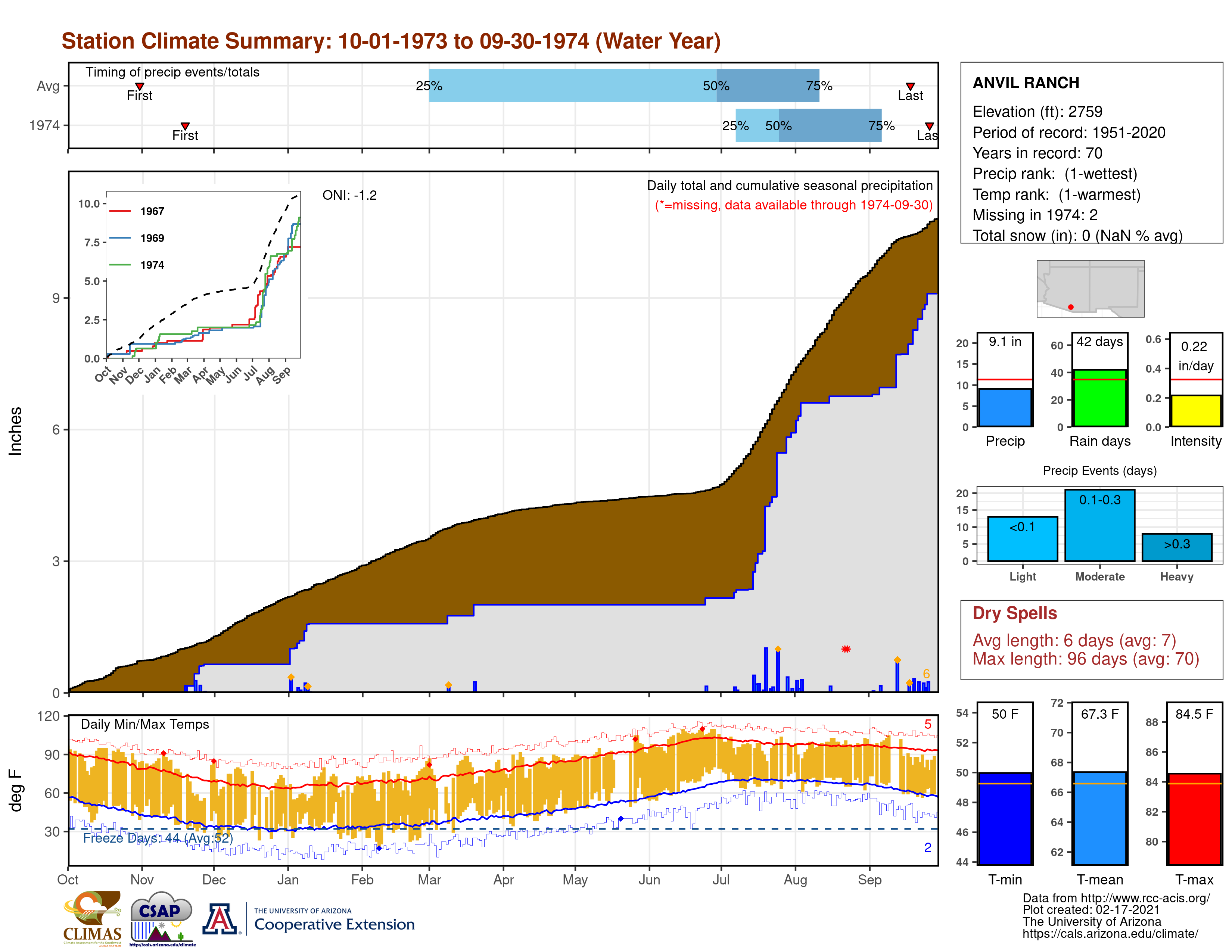The width and height of the screenshot is (1232, 952).
Task: Click the red missing-data asterisk in August
Action: 846,649
